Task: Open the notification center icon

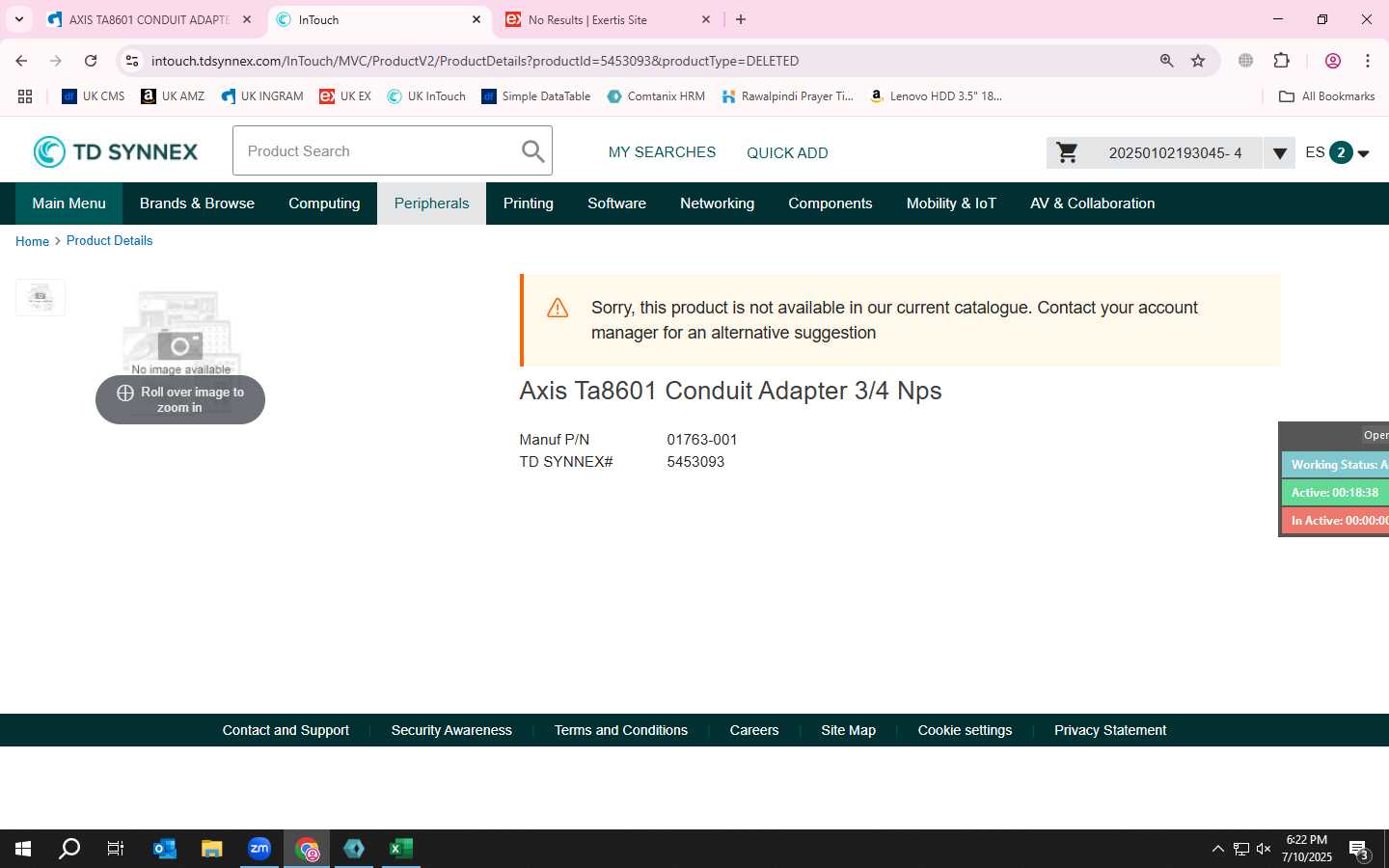Action: click(1359, 850)
